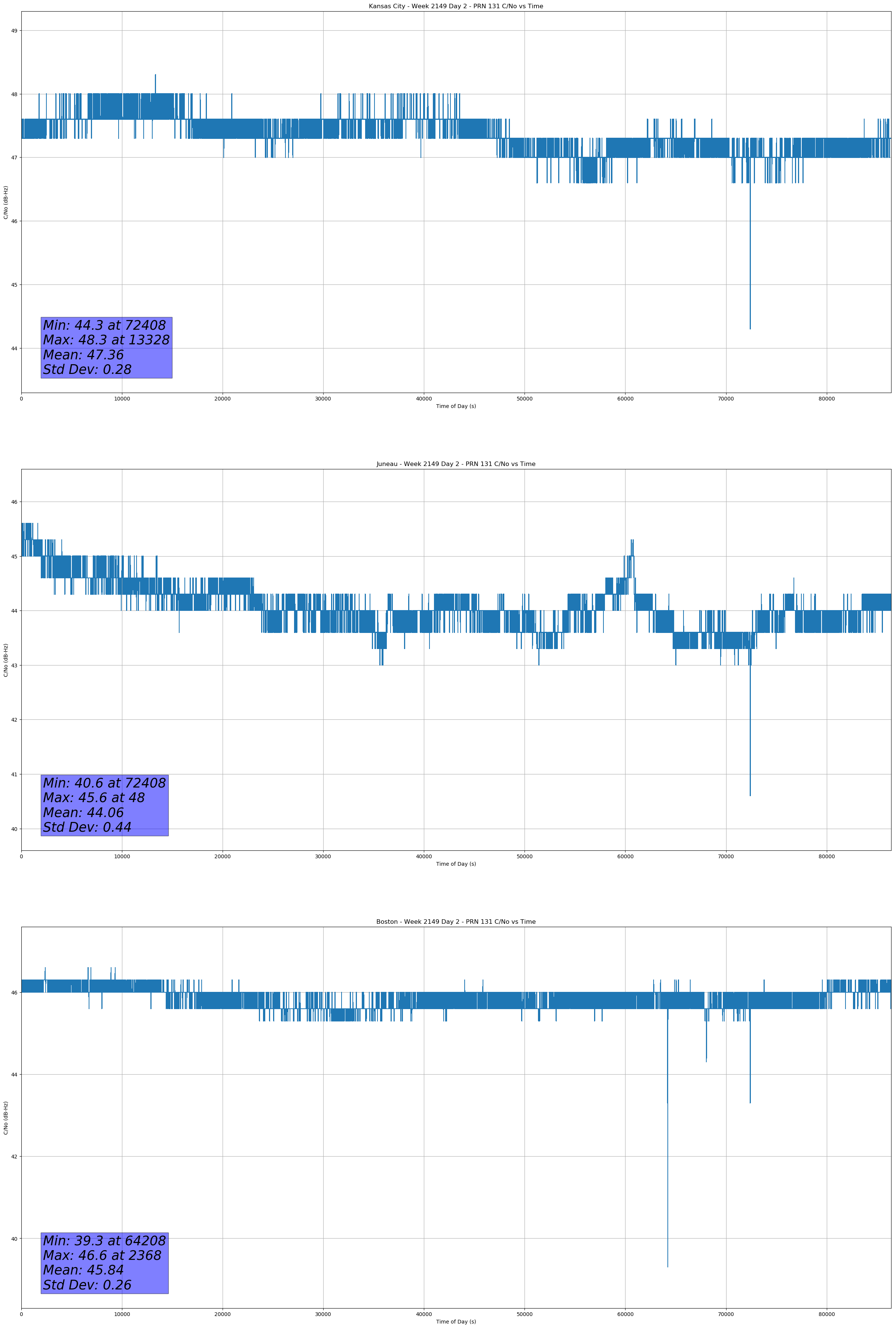Click the 48.3 maximum peak in Kansas City plot
The width and height of the screenshot is (896, 1328).
tap(155, 75)
